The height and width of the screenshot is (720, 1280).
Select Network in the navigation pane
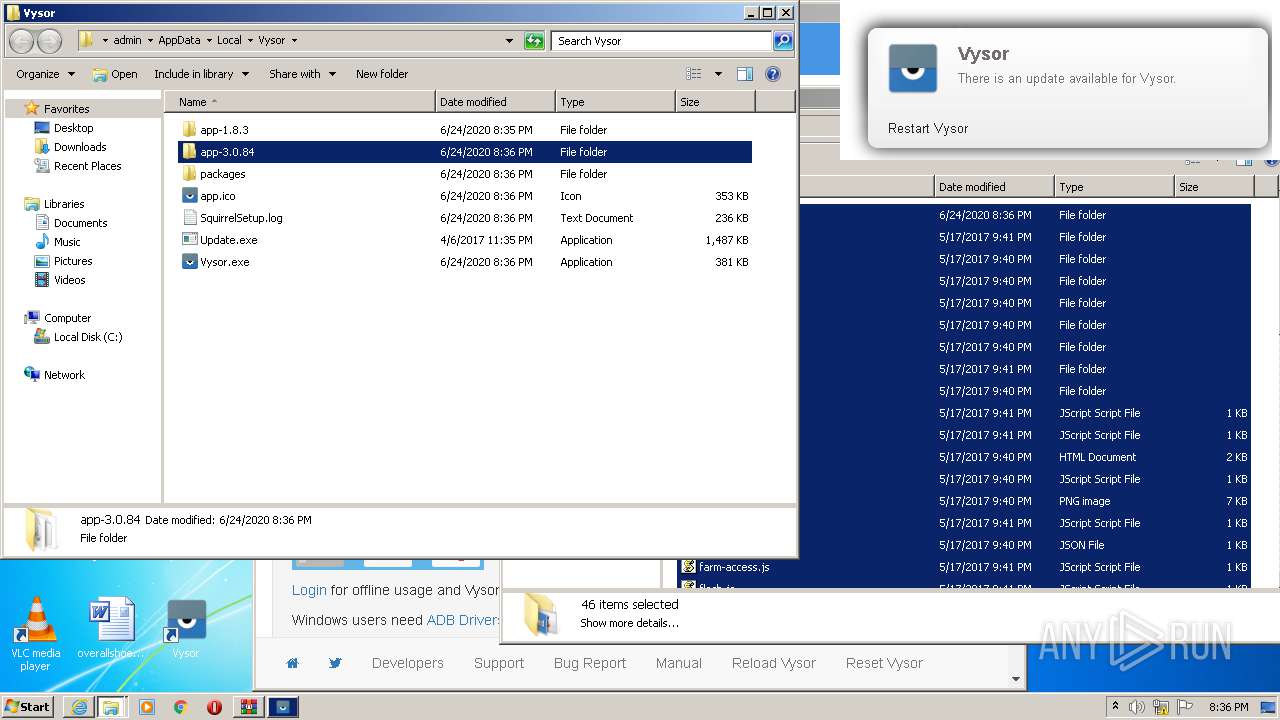click(64, 375)
